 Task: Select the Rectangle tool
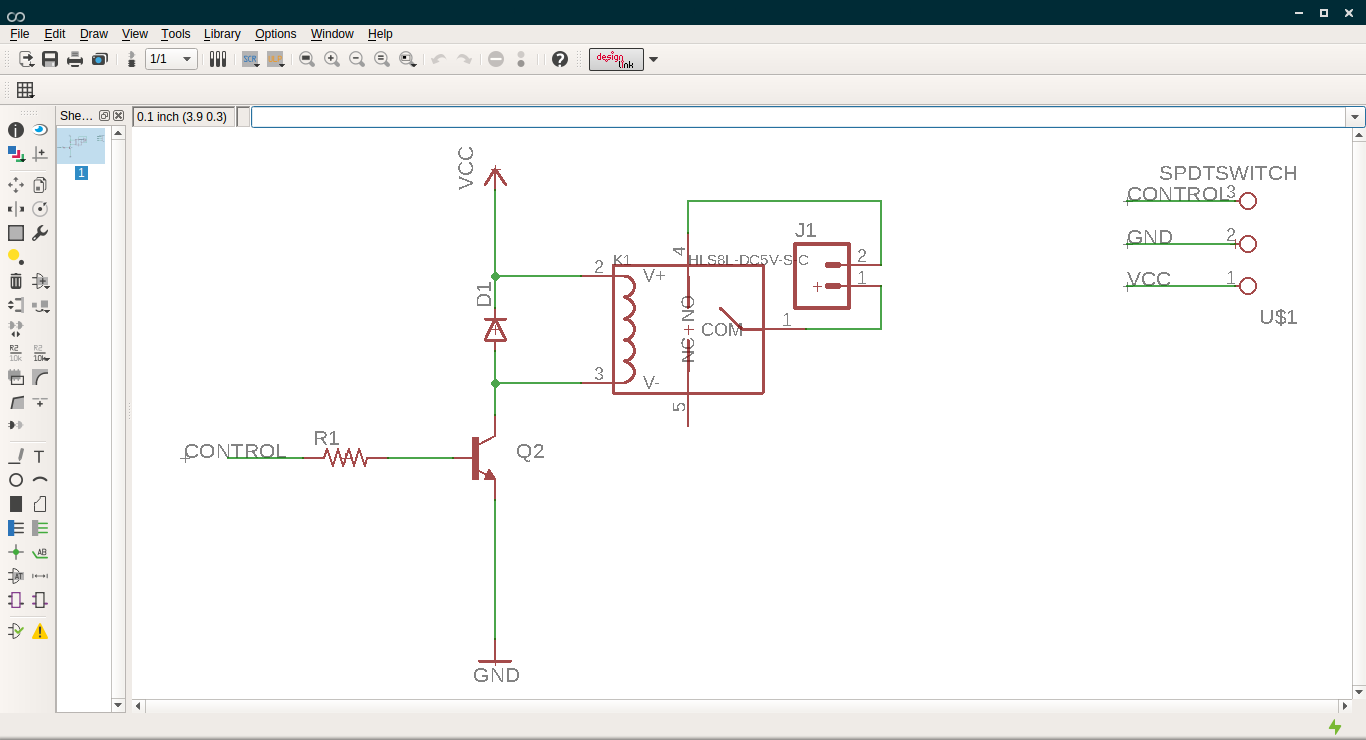[16, 504]
